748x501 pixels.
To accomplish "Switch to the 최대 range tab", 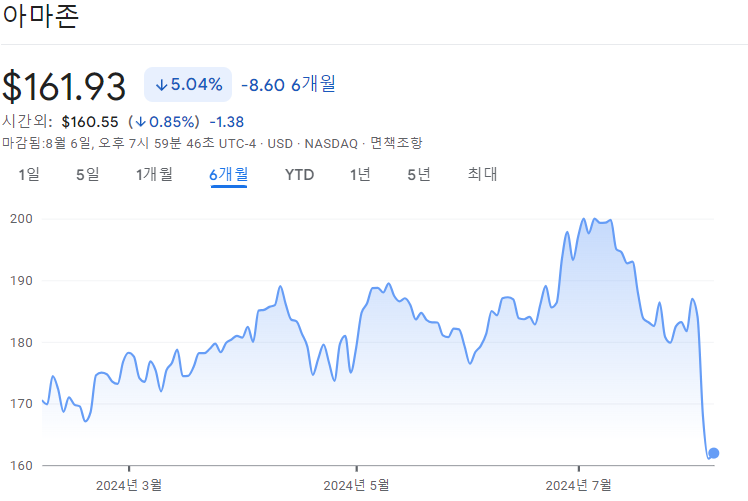I will (x=482, y=174).
